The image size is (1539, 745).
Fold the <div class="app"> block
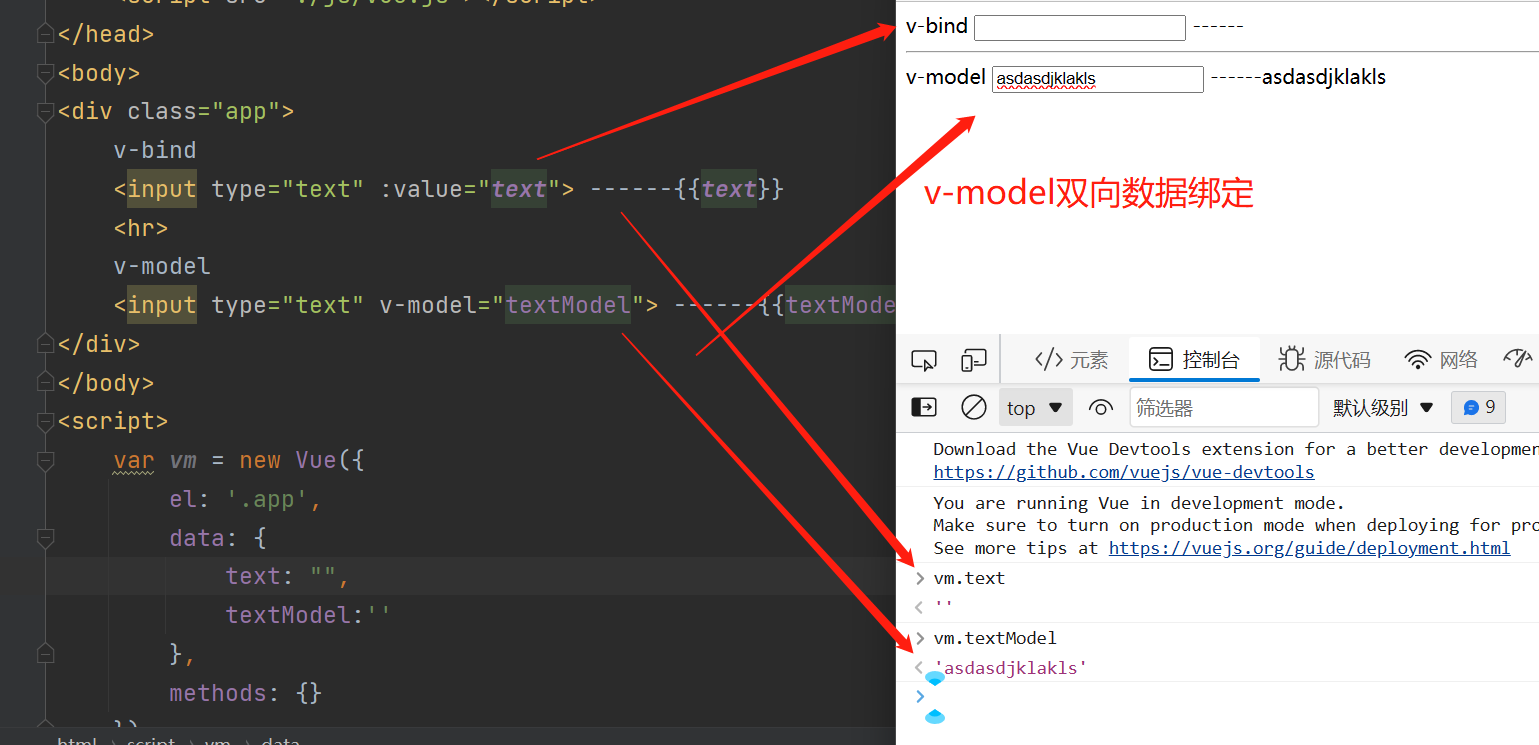coord(44,111)
